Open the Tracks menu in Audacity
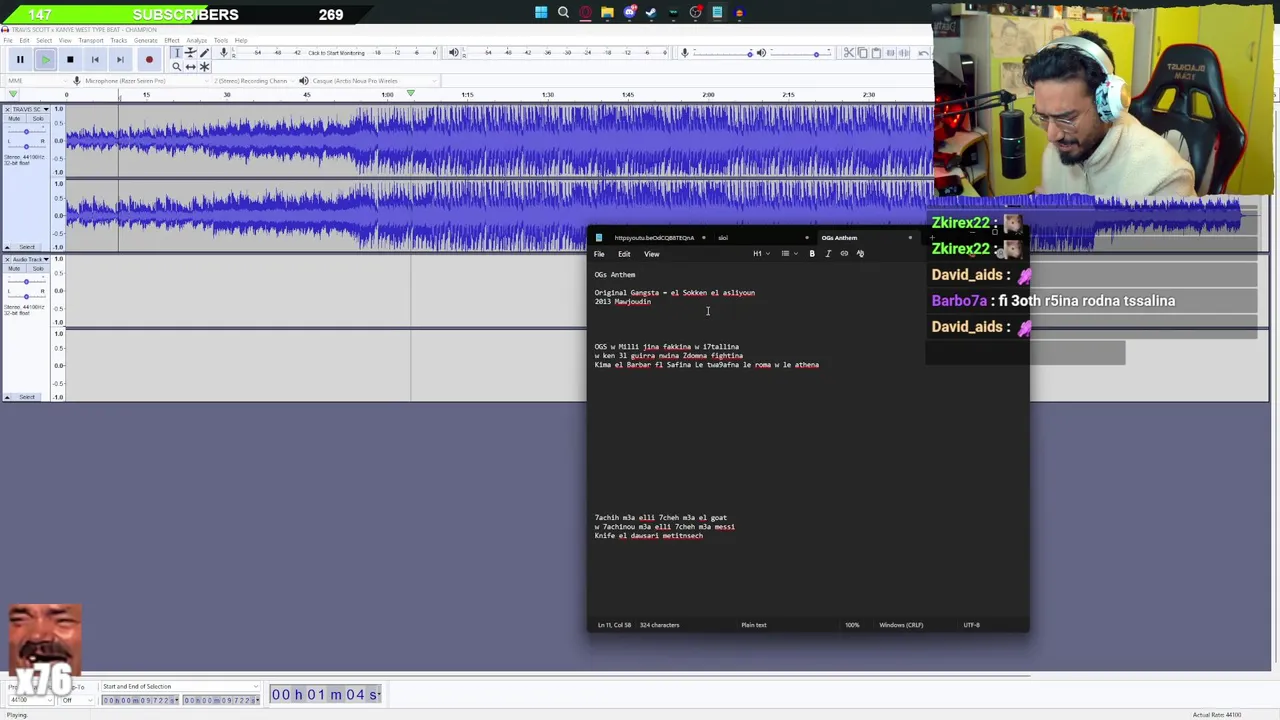The image size is (1280, 720). pyautogui.click(x=119, y=40)
